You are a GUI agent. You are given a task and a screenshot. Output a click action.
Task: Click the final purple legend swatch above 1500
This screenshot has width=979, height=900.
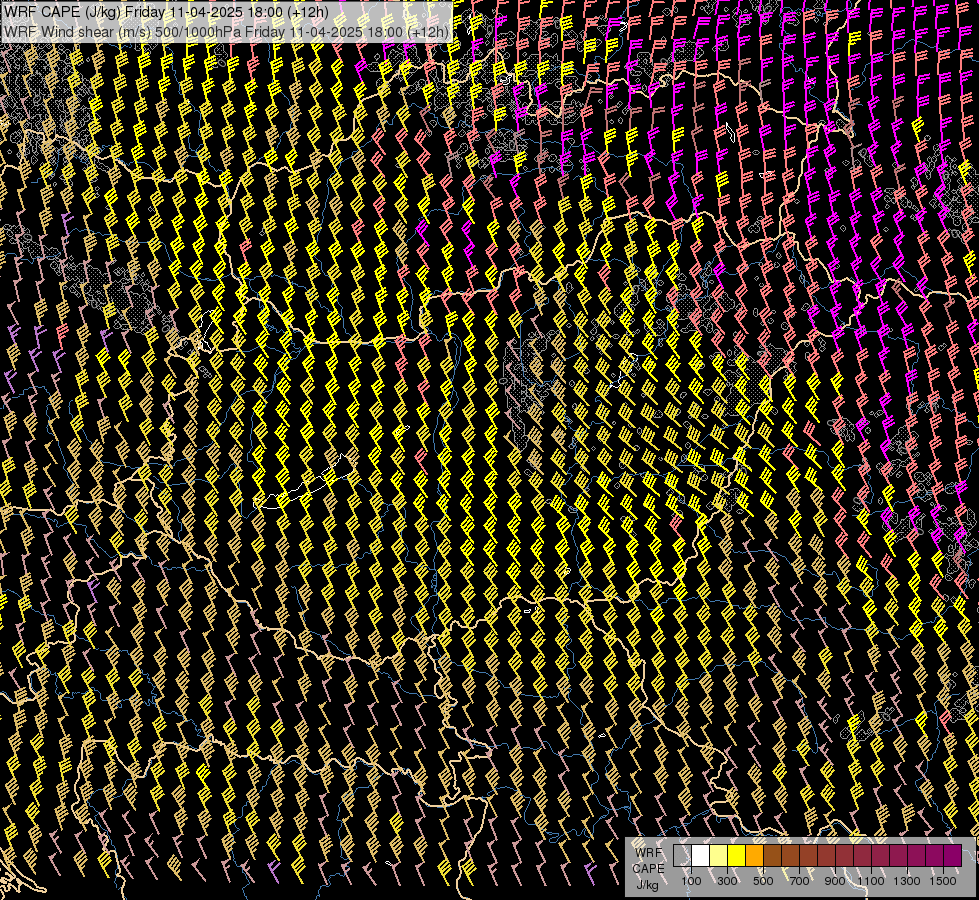click(953, 856)
